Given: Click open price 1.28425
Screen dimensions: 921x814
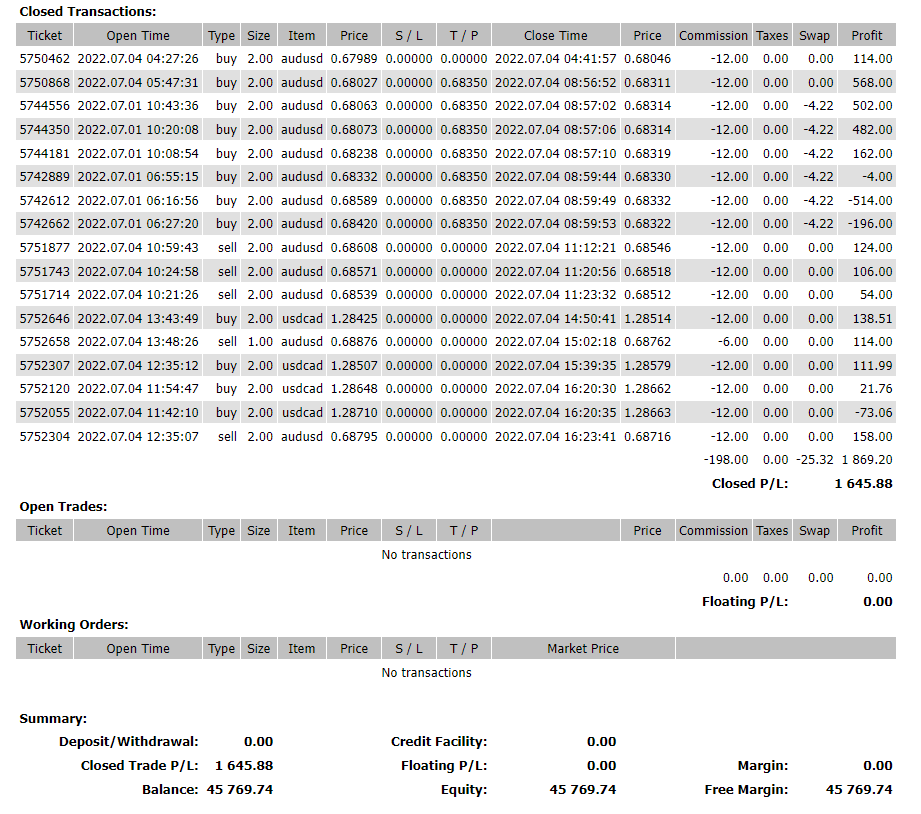Looking at the screenshot, I should tap(354, 319).
